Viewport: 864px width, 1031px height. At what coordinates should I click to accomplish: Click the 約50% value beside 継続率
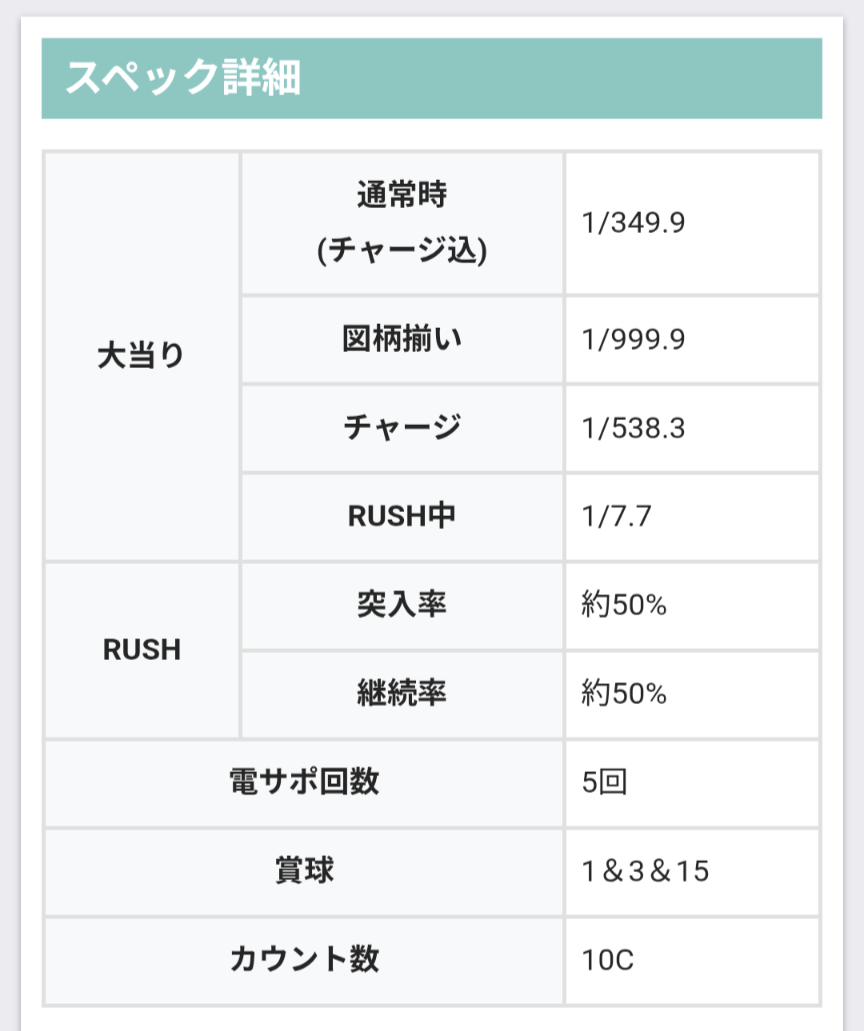tap(624, 693)
